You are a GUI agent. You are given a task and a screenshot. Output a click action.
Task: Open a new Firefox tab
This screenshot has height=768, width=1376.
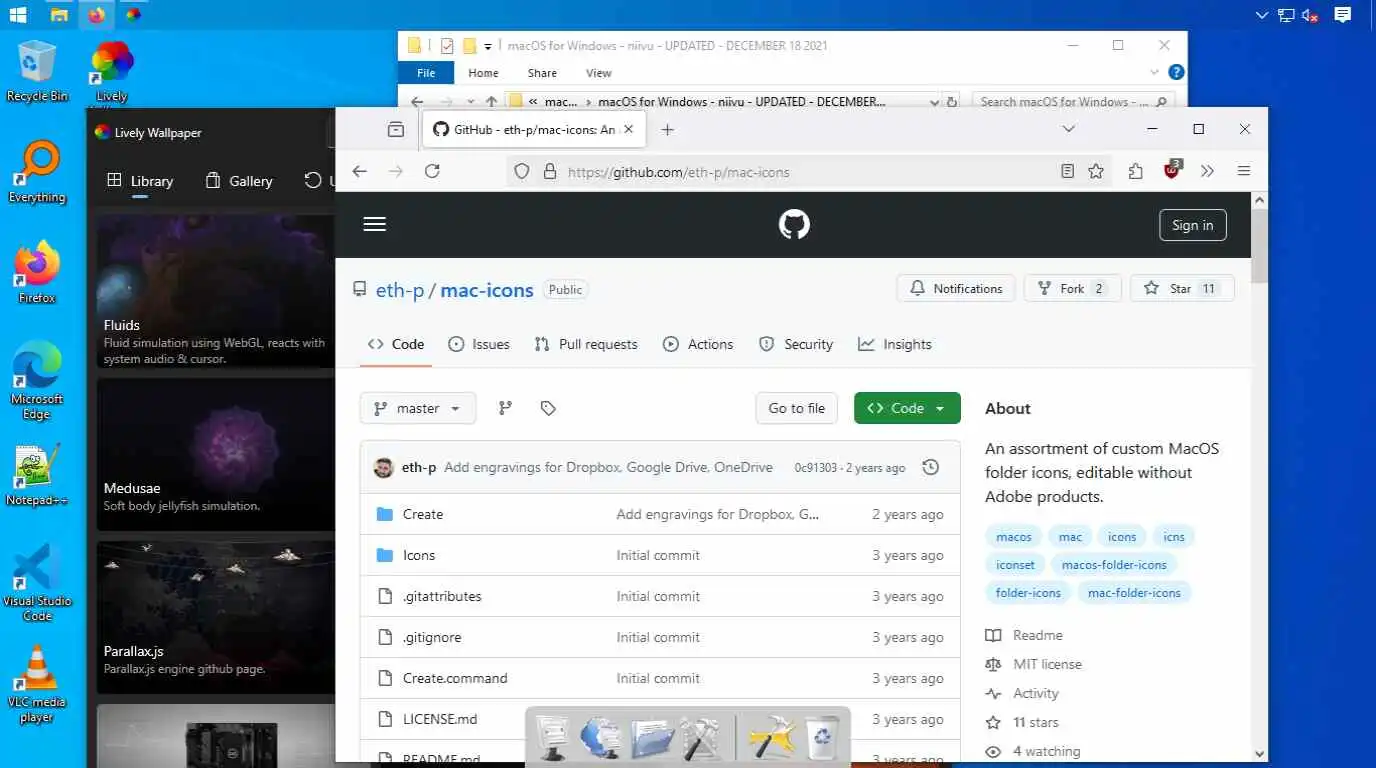[x=668, y=129]
